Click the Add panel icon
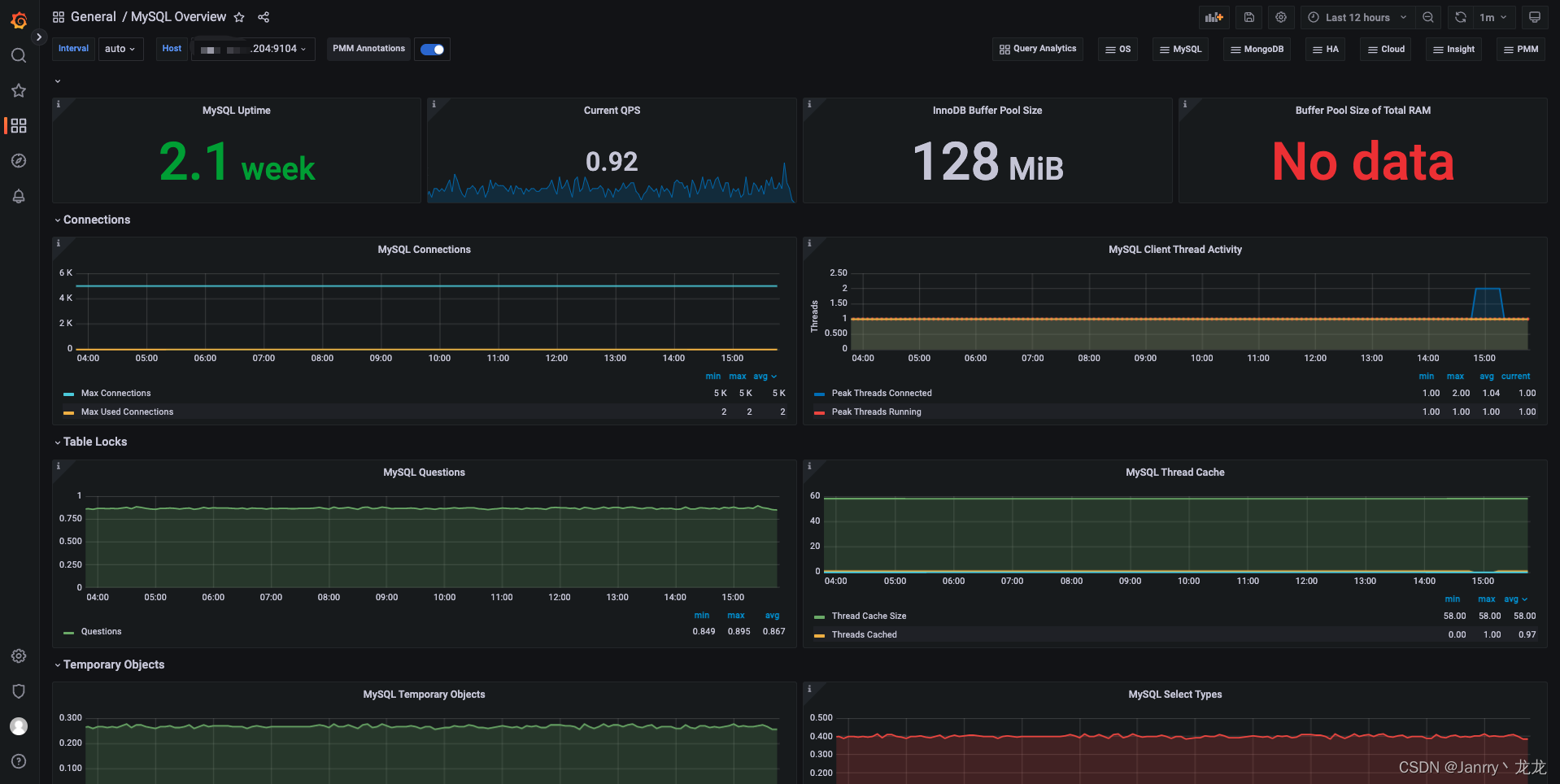 click(x=1214, y=17)
